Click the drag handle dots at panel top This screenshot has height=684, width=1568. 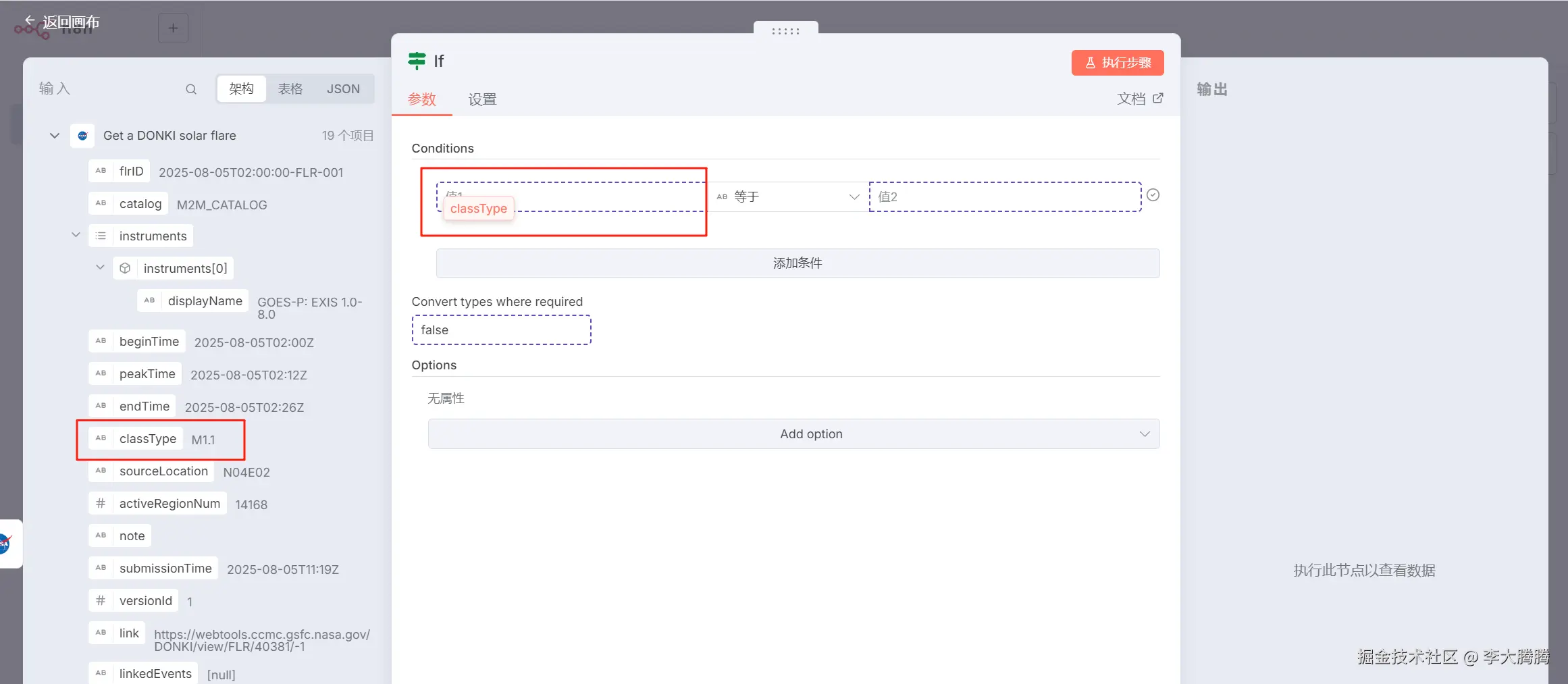click(785, 31)
